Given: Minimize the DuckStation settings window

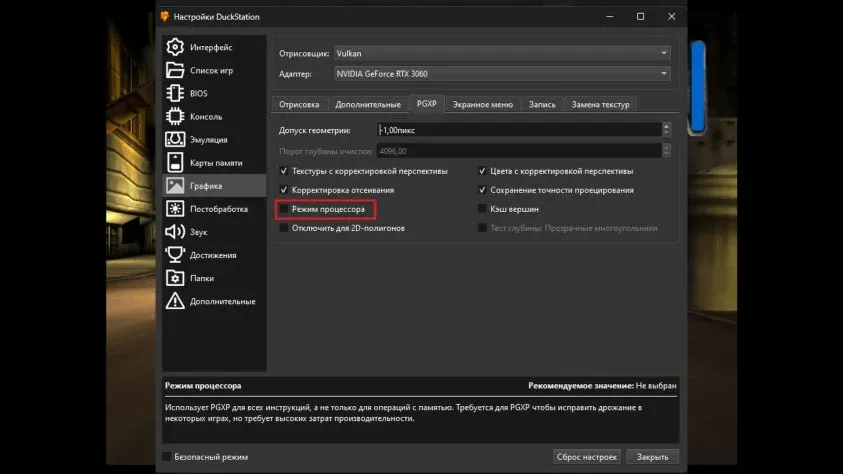Looking at the screenshot, I should (610, 17).
